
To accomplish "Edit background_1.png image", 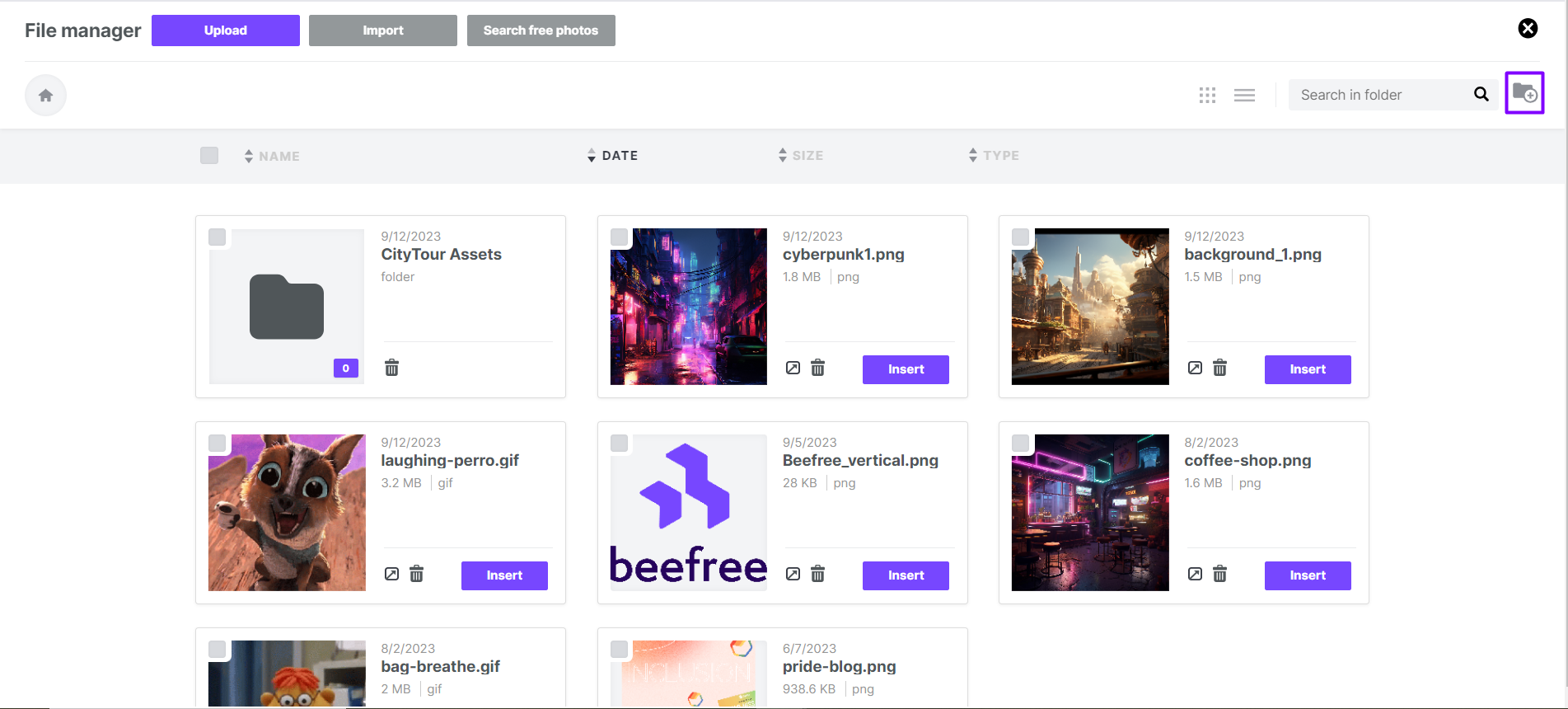I will tap(1195, 368).
